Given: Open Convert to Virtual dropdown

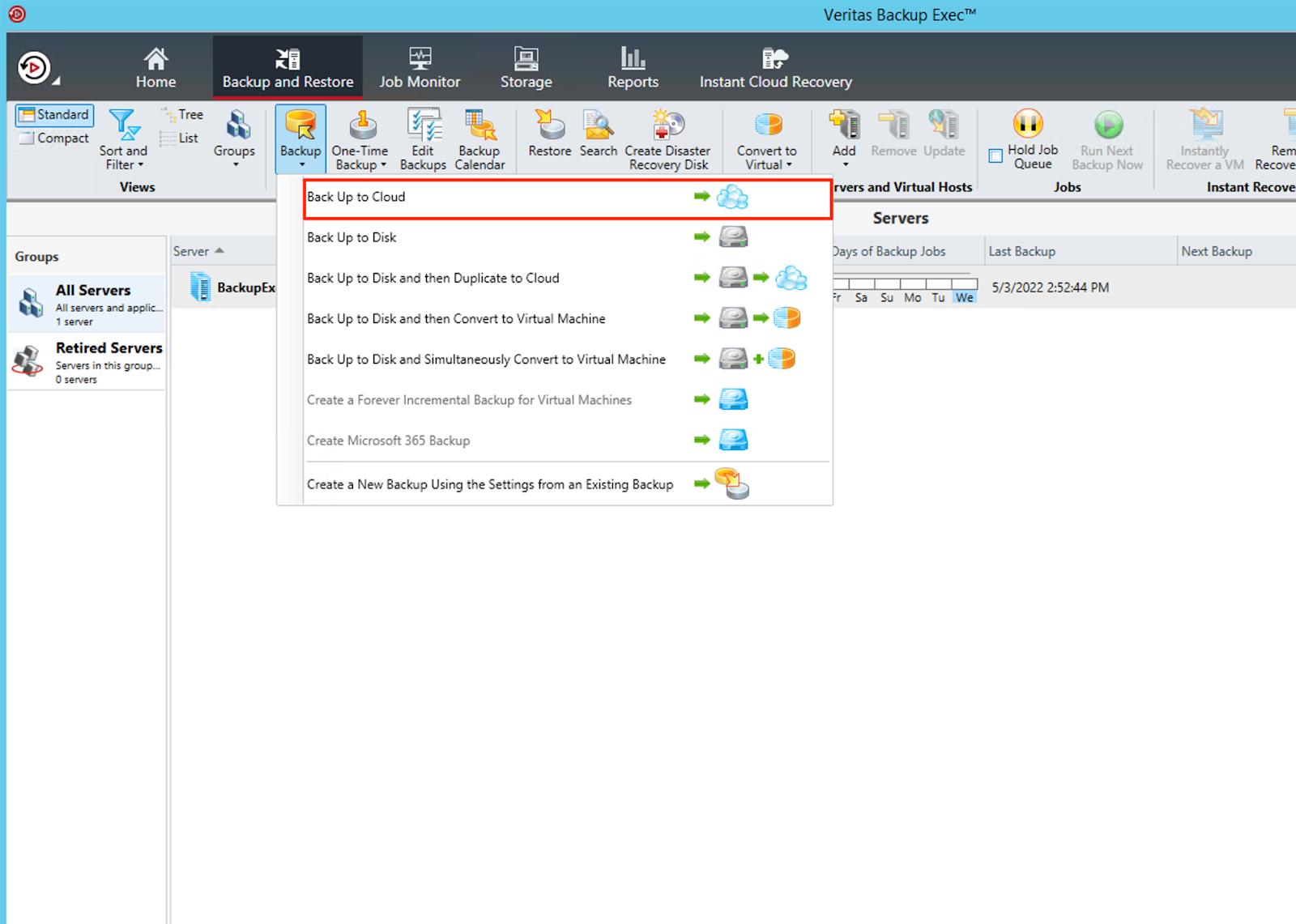Looking at the screenshot, I should [x=766, y=139].
